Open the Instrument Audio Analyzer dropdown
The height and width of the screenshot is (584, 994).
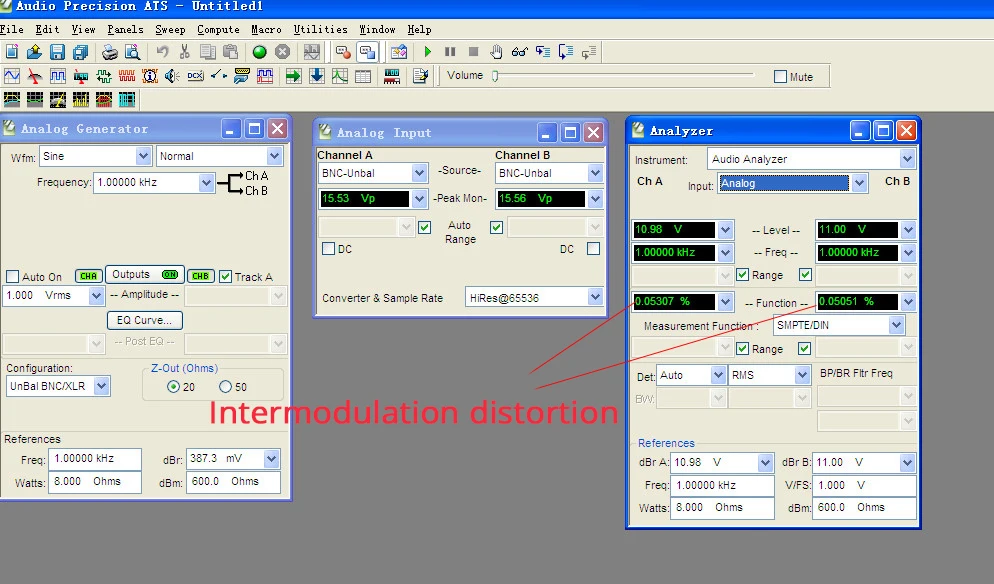point(907,159)
